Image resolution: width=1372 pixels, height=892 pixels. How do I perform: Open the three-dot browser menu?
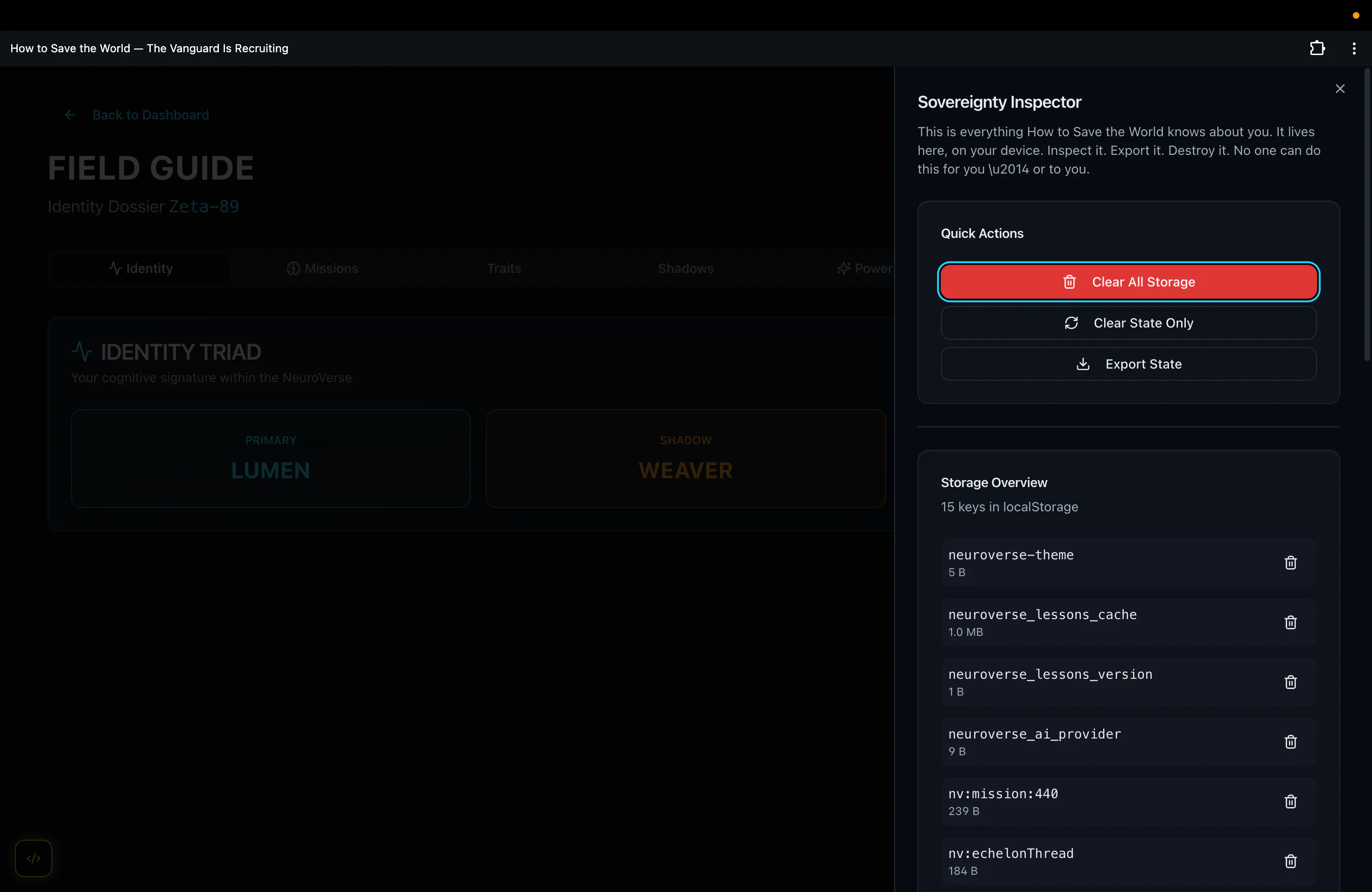pos(1354,49)
